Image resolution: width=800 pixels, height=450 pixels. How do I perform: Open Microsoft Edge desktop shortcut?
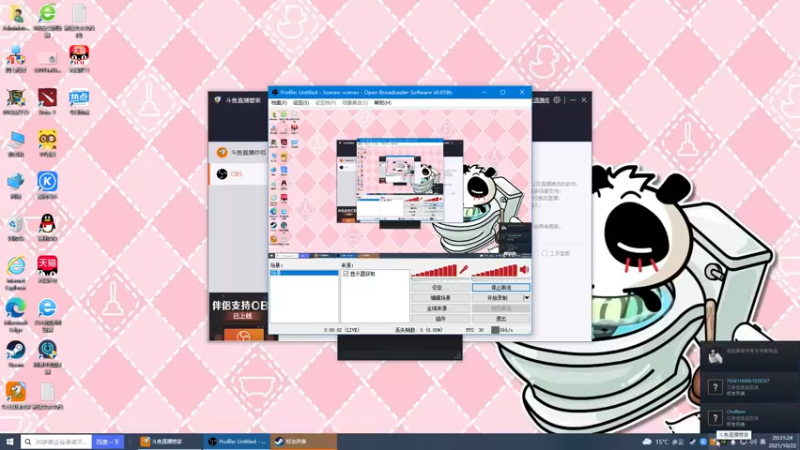coord(16,315)
